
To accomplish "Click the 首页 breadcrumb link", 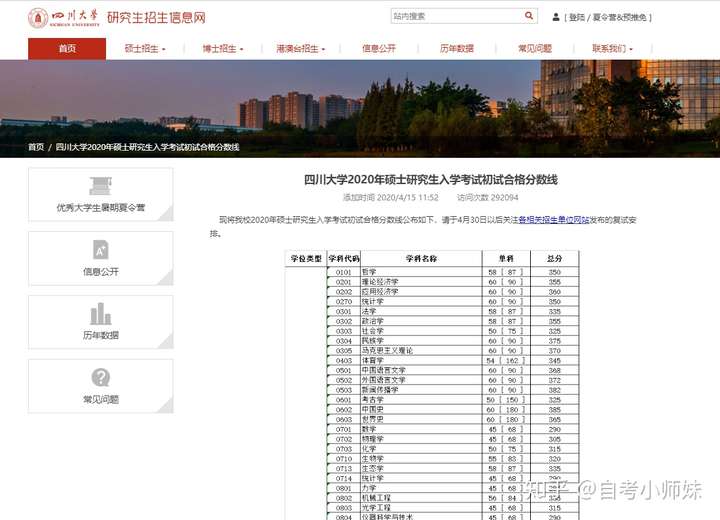I will click(36, 147).
